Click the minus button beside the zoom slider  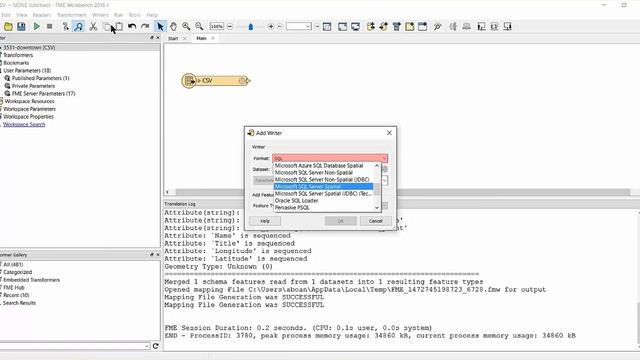coord(230,27)
